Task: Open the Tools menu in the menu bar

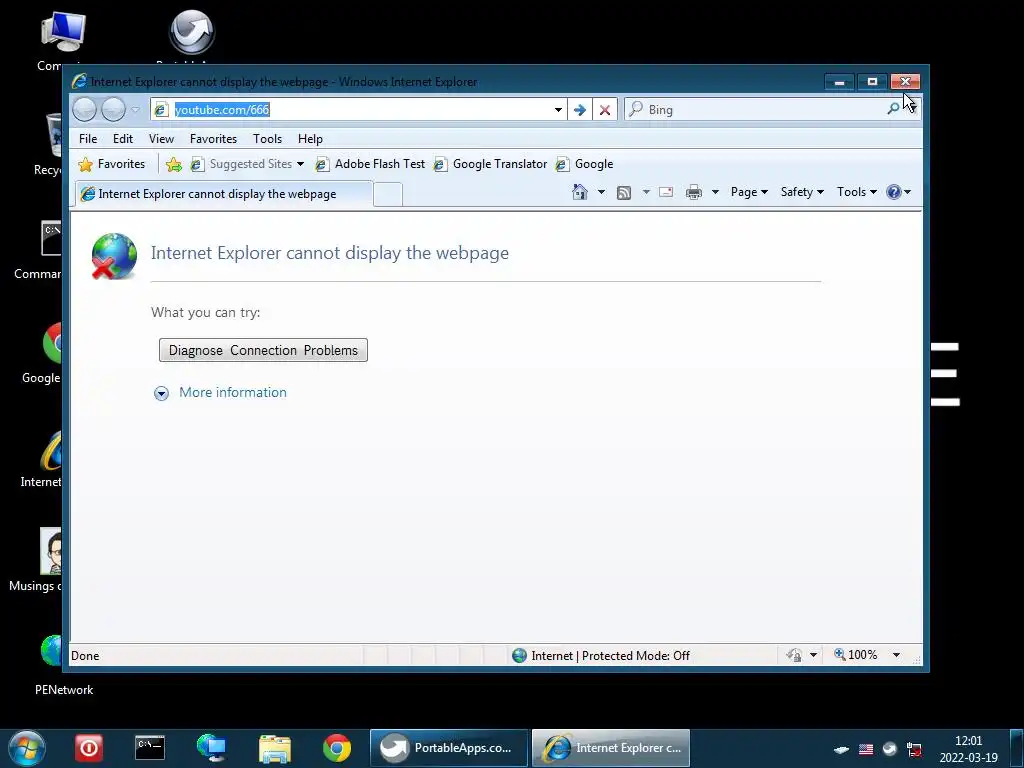Action: pyautogui.click(x=268, y=138)
